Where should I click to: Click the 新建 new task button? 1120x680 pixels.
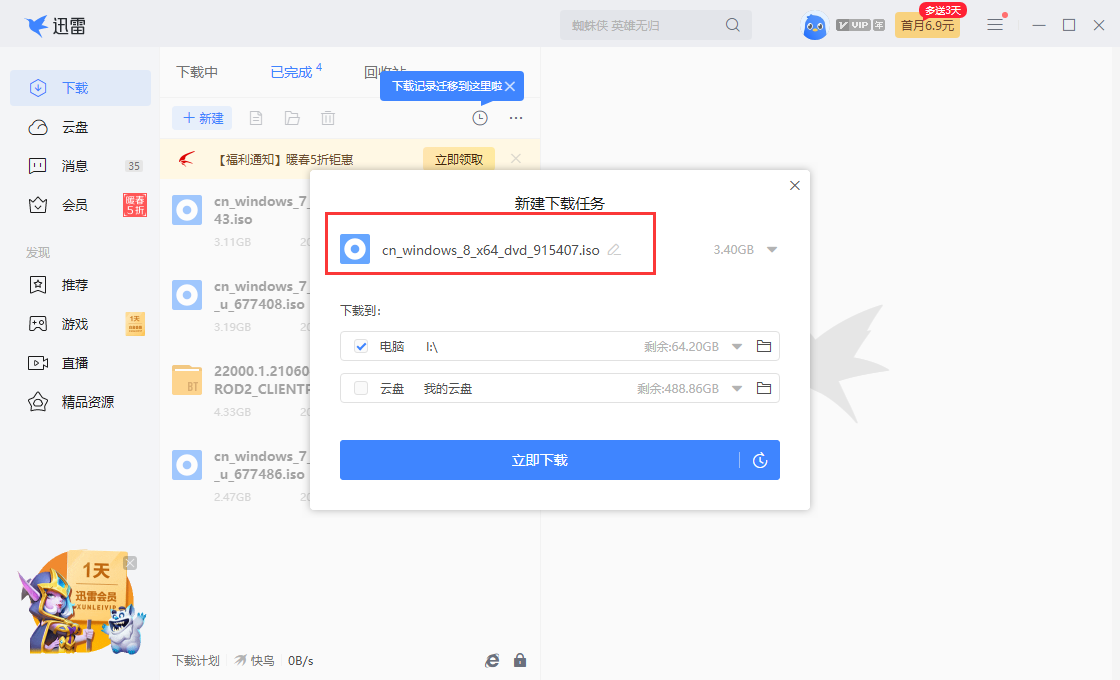click(x=202, y=118)
